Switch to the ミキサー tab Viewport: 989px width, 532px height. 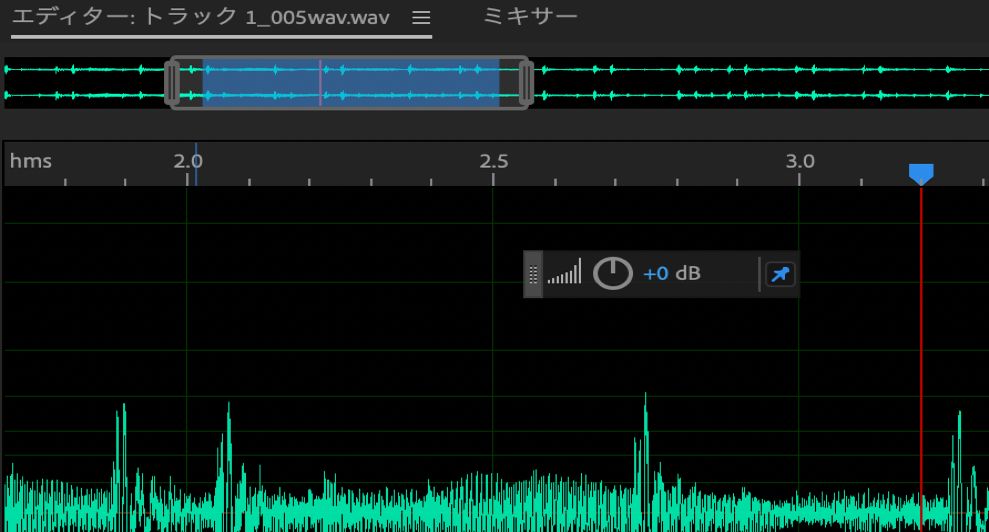[530, 16]
